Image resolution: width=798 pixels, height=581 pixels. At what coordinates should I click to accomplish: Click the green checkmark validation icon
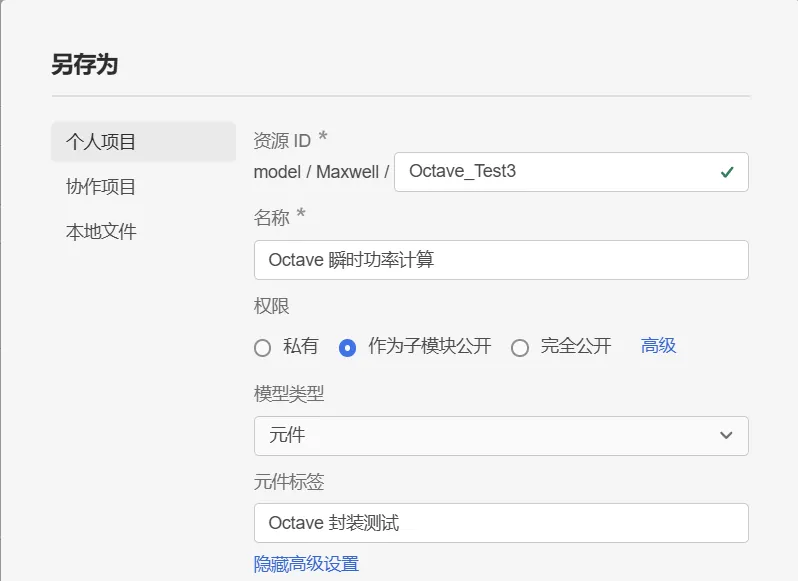pos(727,172)
